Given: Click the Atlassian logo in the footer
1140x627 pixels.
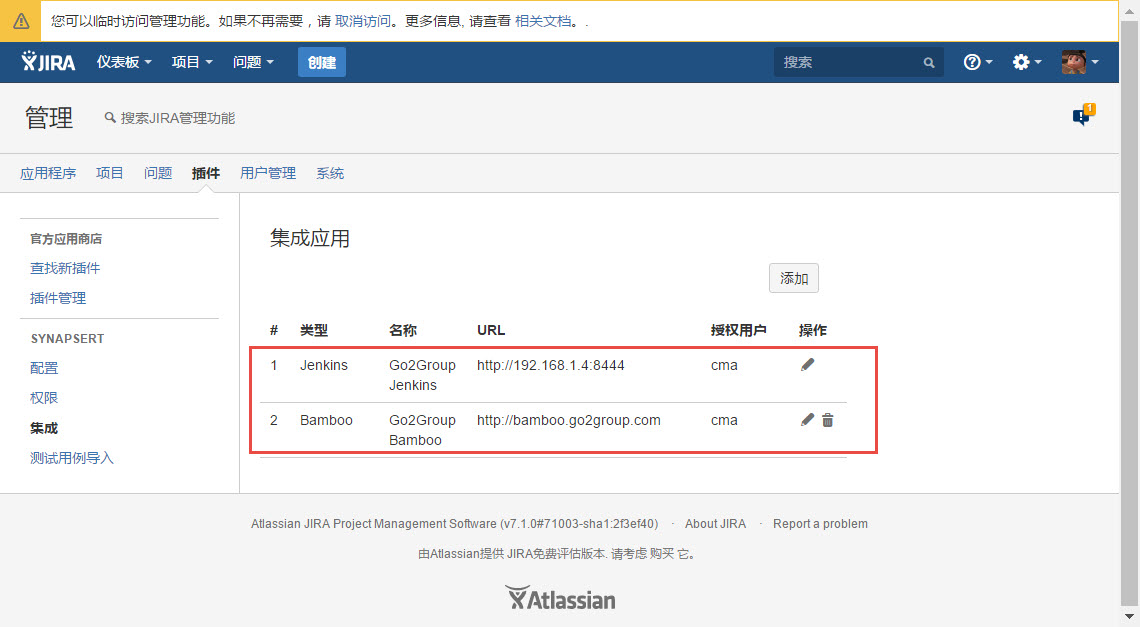Looking at the screenshot, I should tap(560, 599).
